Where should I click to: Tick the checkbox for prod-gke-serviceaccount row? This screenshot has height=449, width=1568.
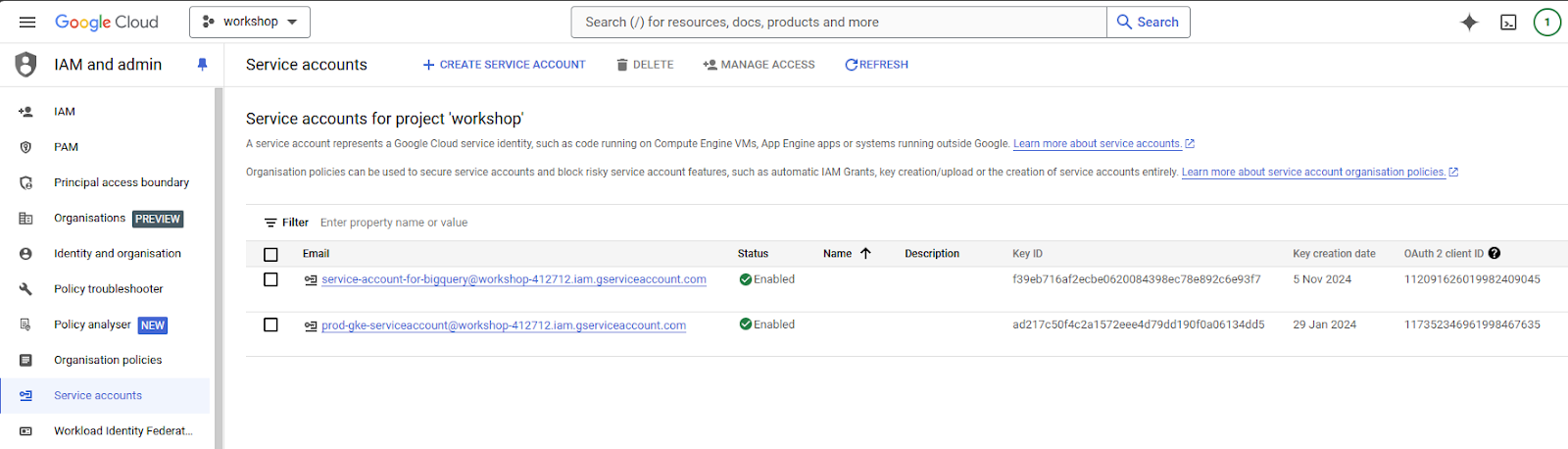(x=270, y=324)
